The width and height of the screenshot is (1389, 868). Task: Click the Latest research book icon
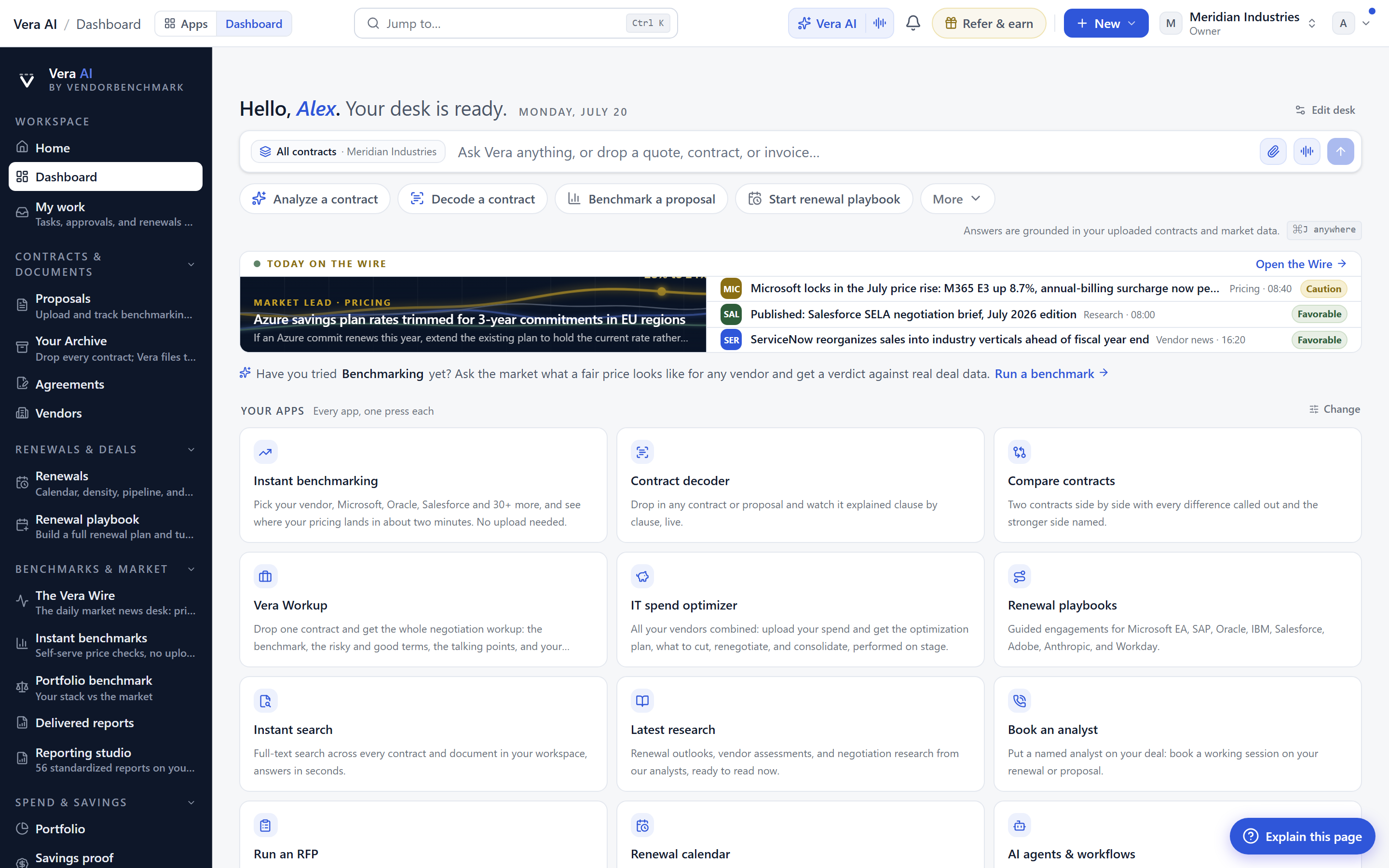pos(642,701)
